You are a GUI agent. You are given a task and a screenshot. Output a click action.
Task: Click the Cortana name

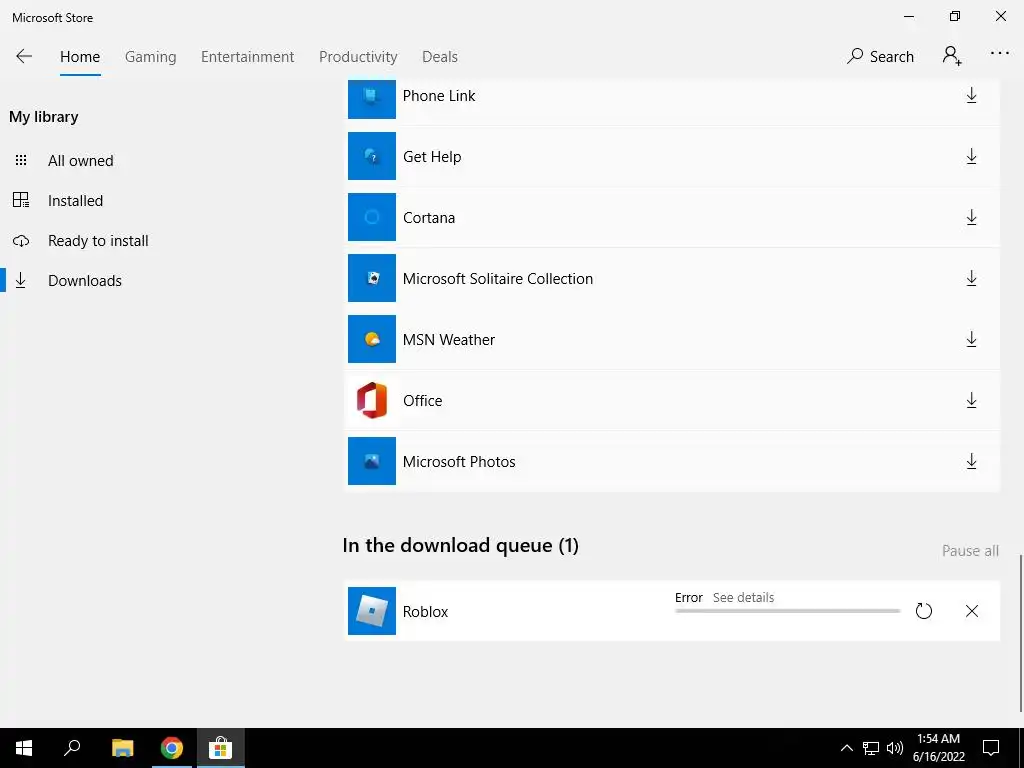(x=428, y=217)
